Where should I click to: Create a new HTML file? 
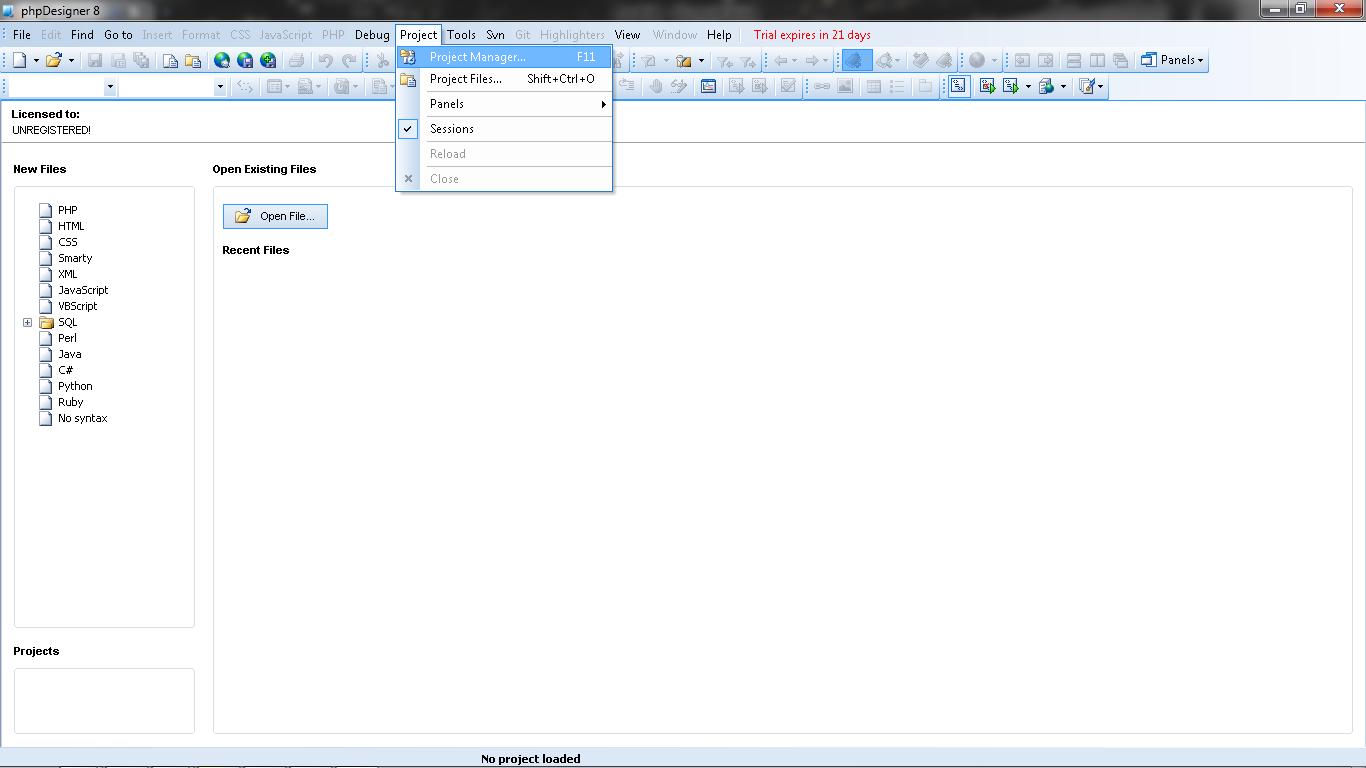[x=71, y=226]
